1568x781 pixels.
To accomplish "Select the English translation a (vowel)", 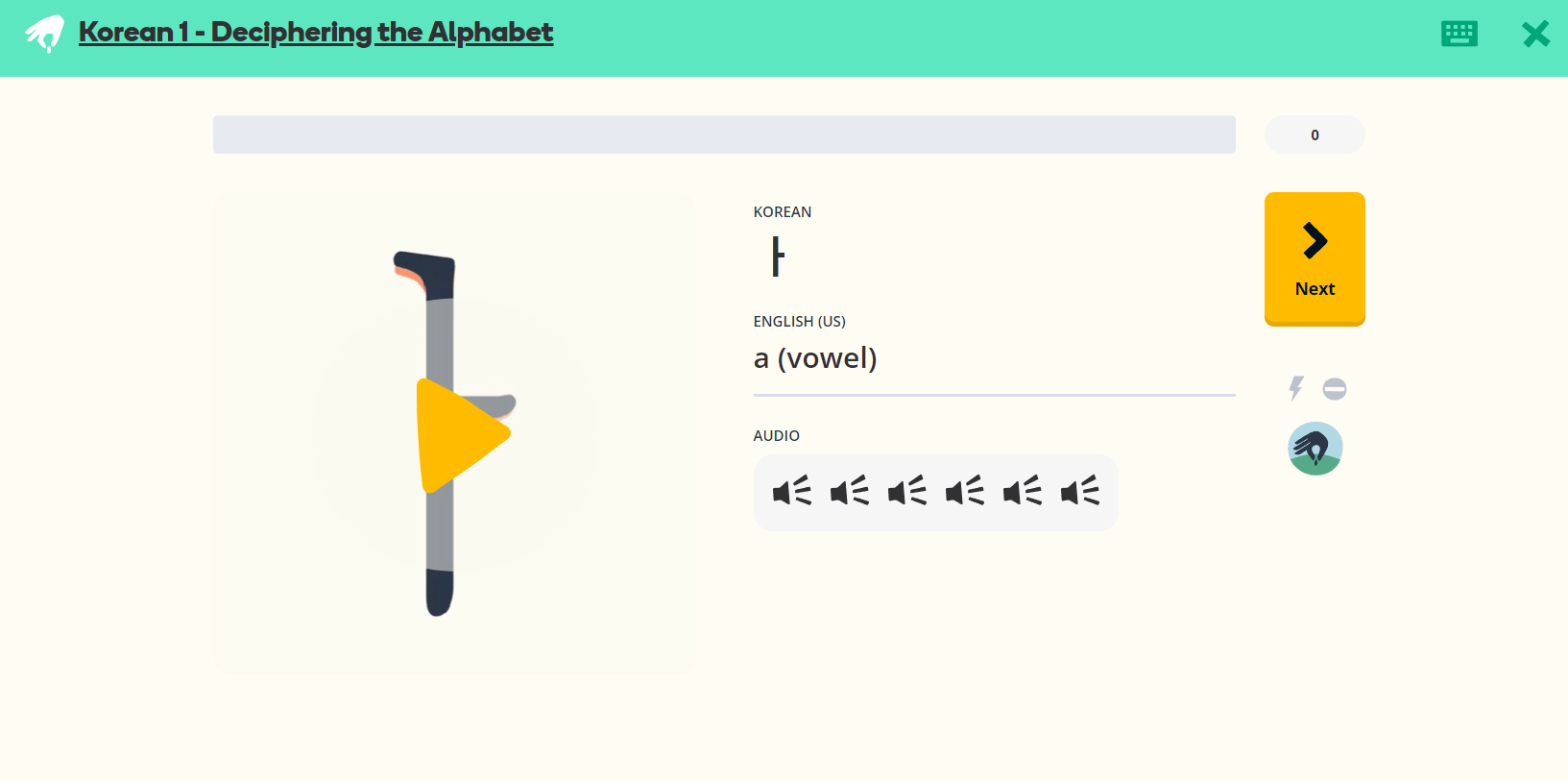I will [x=815, y=357].
